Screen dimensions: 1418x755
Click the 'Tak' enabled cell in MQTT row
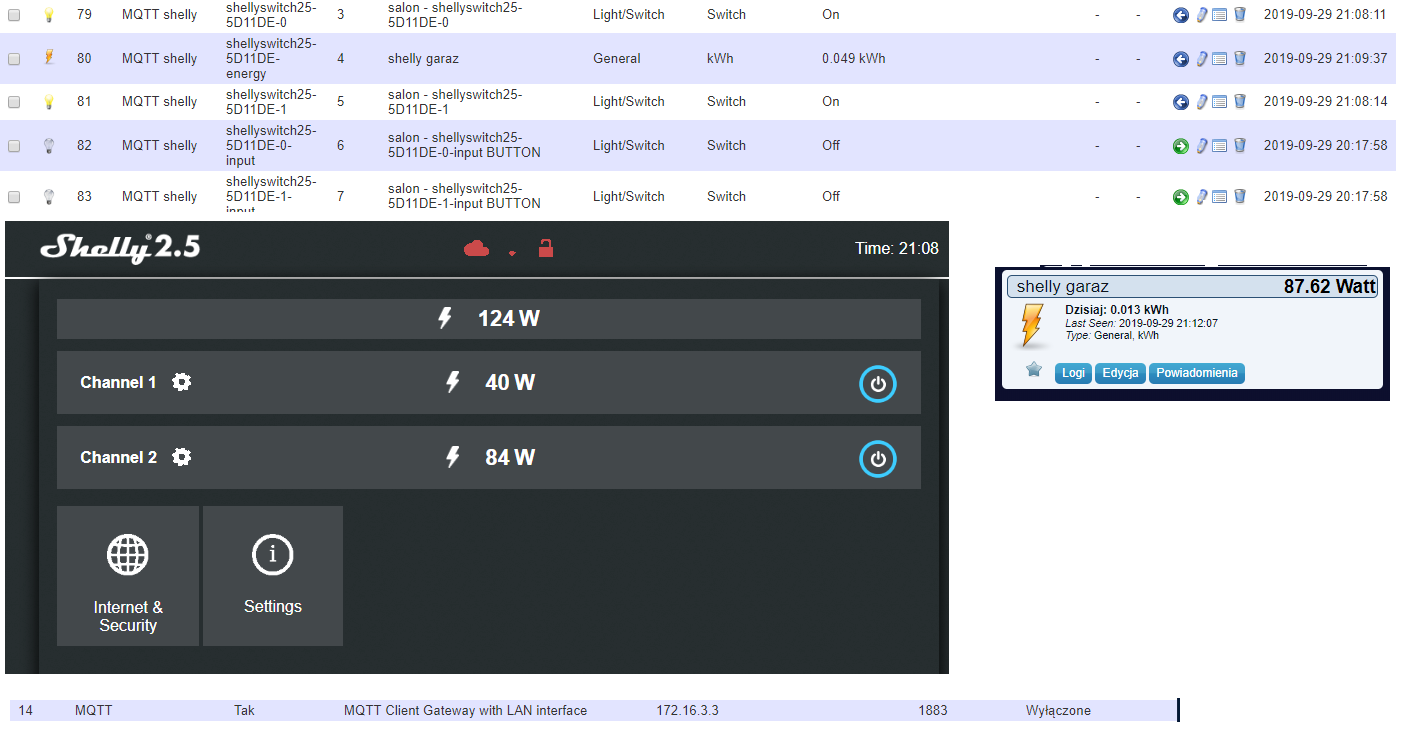point(244,711)
